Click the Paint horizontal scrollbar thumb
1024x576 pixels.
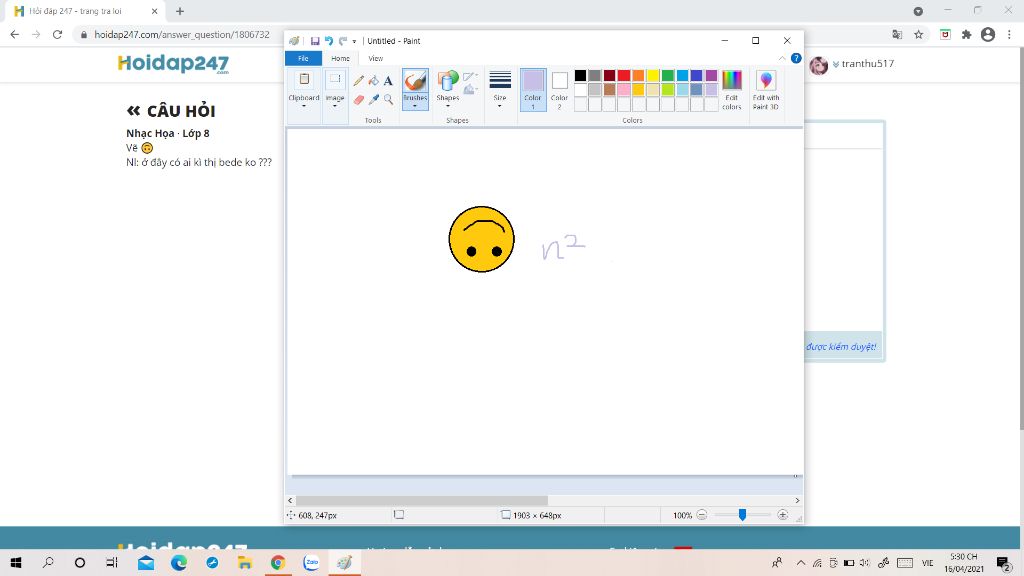pyautogui.click(x=422, y=500)
